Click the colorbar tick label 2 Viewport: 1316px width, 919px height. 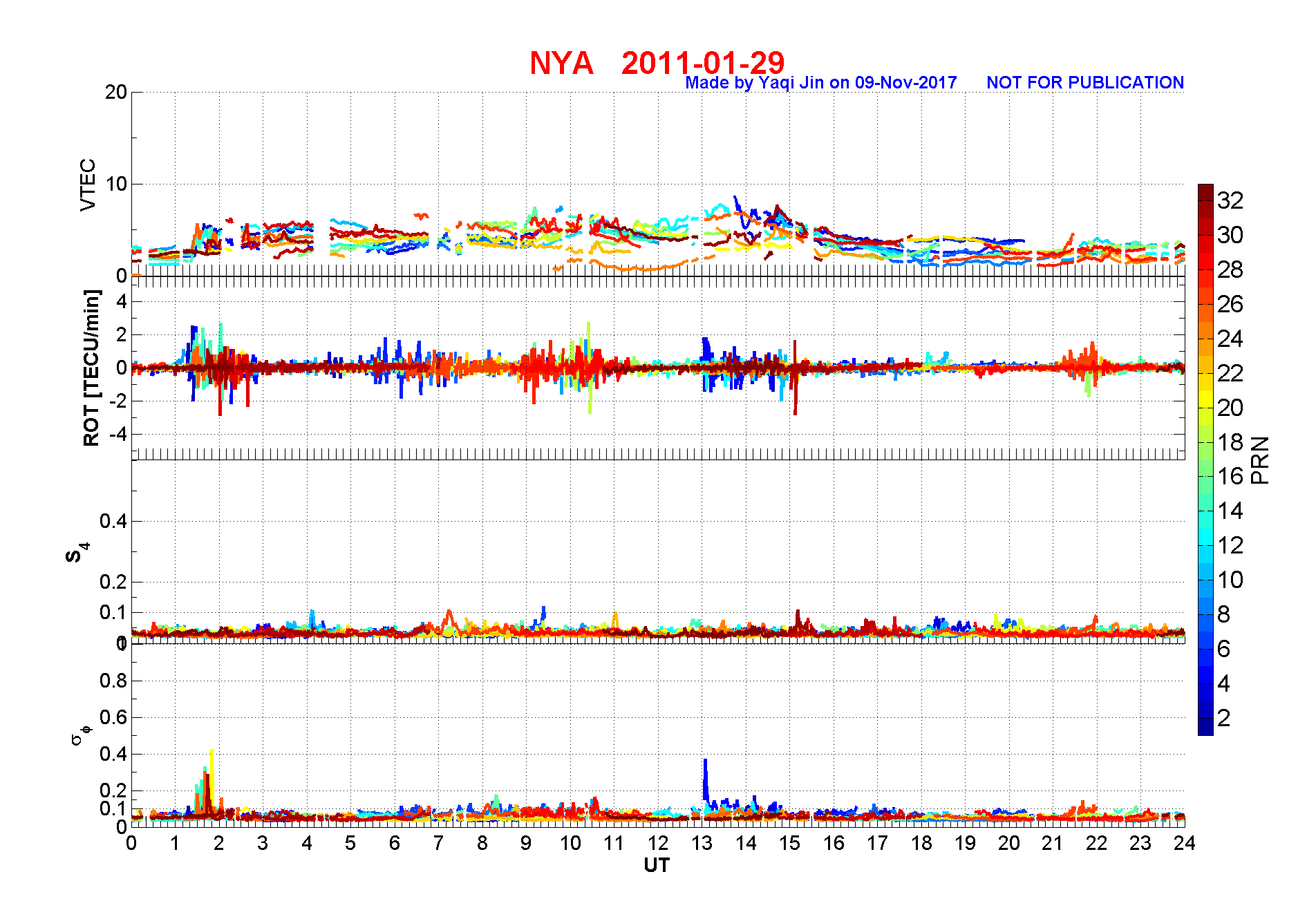coord(1224,718)
